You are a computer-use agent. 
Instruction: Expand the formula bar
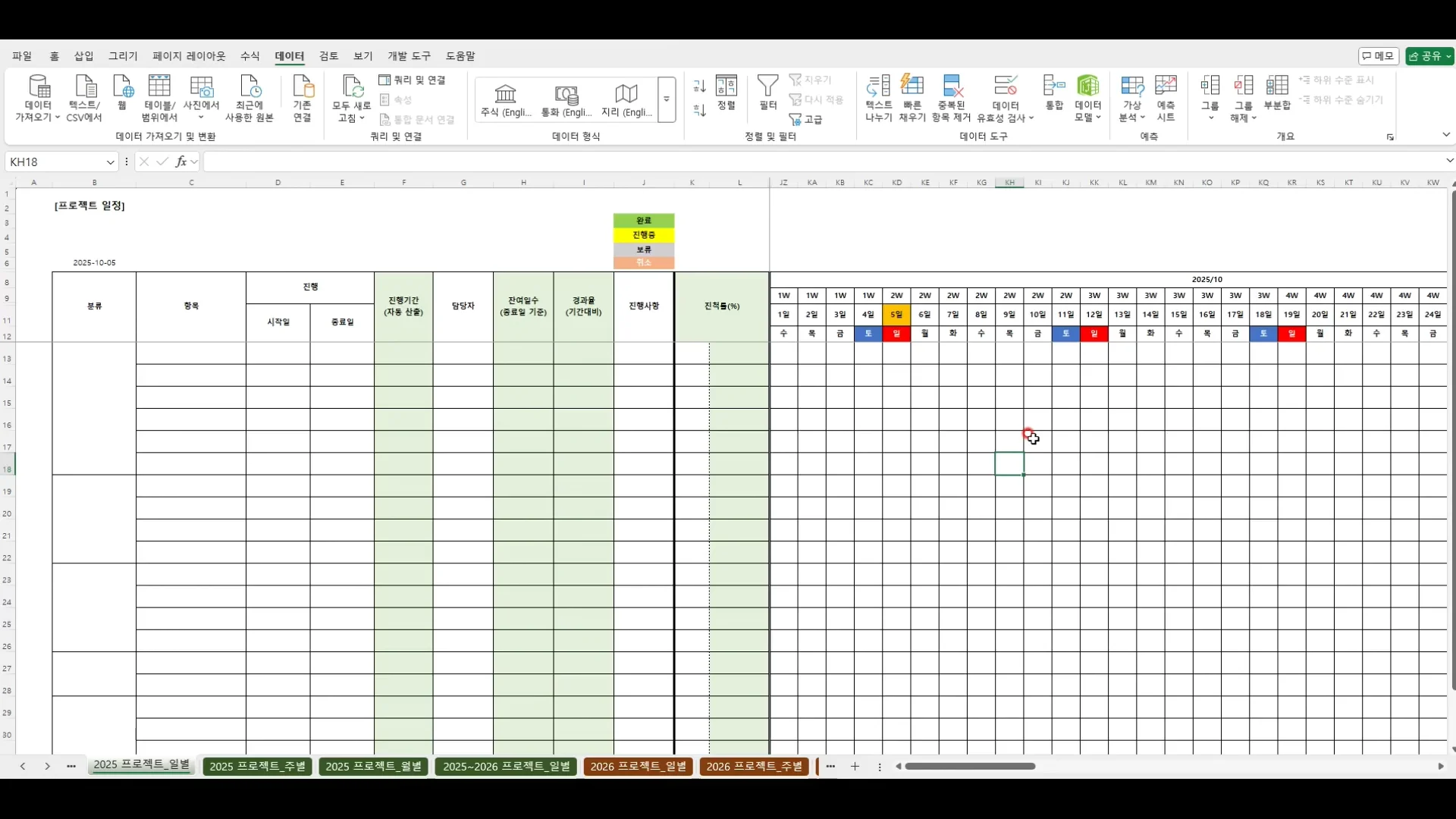[x=1449, y=161]
